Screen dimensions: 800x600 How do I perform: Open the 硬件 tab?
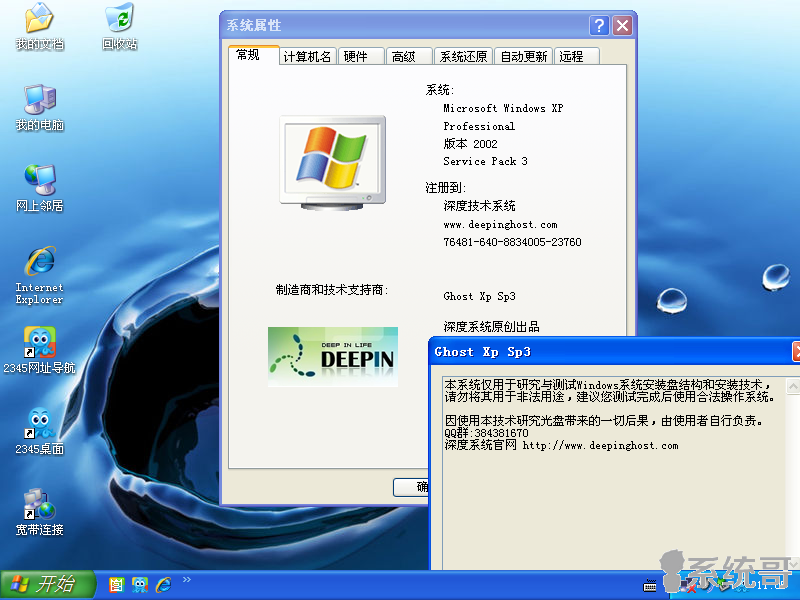360,56
